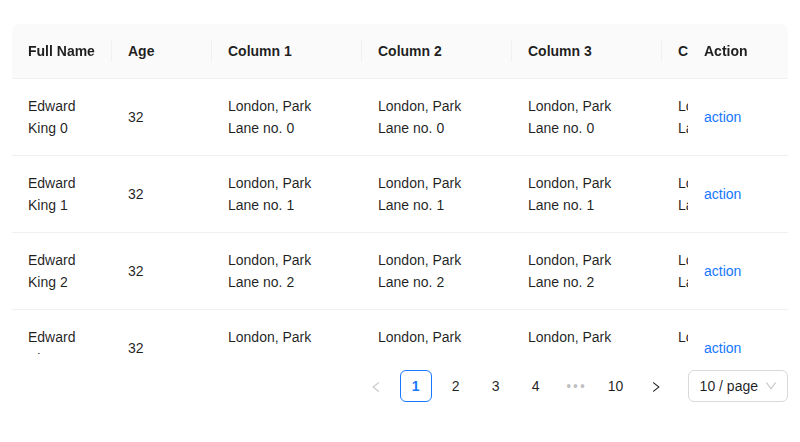Click action link for Edward King 1

pos(722,194)
